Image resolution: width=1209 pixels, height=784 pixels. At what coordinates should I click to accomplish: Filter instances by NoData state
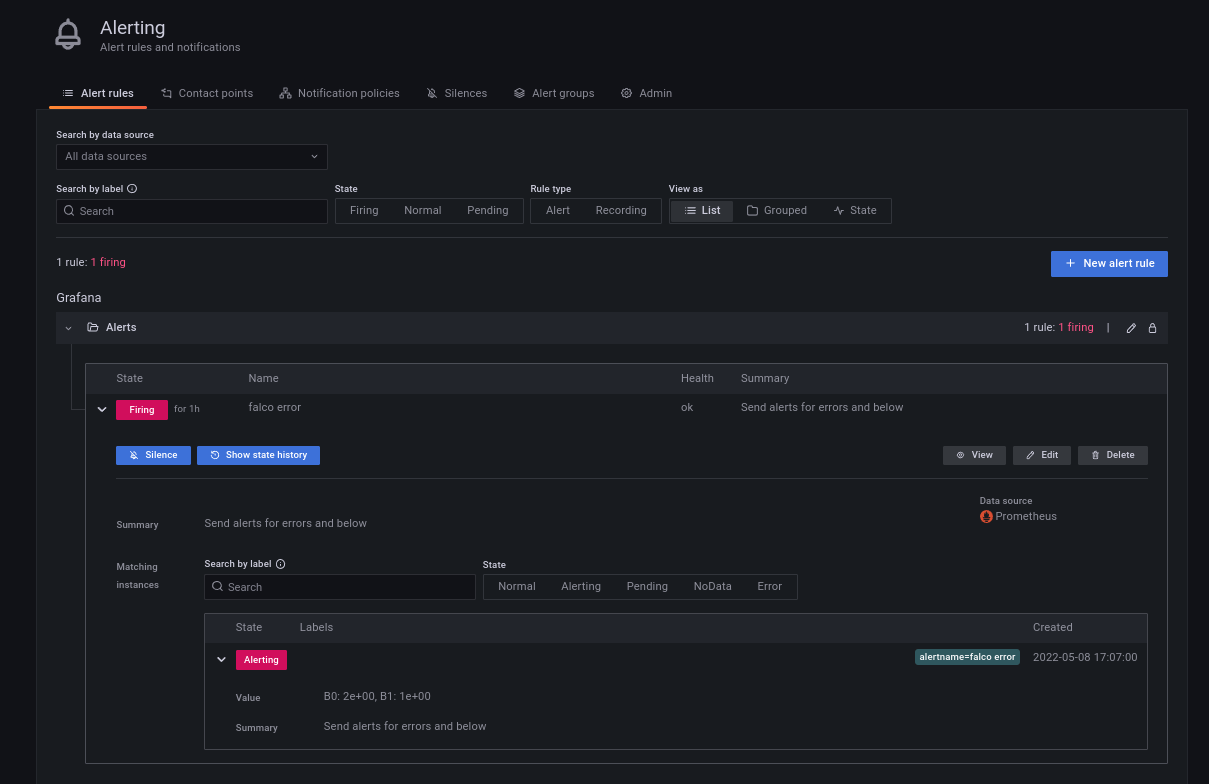712,587
